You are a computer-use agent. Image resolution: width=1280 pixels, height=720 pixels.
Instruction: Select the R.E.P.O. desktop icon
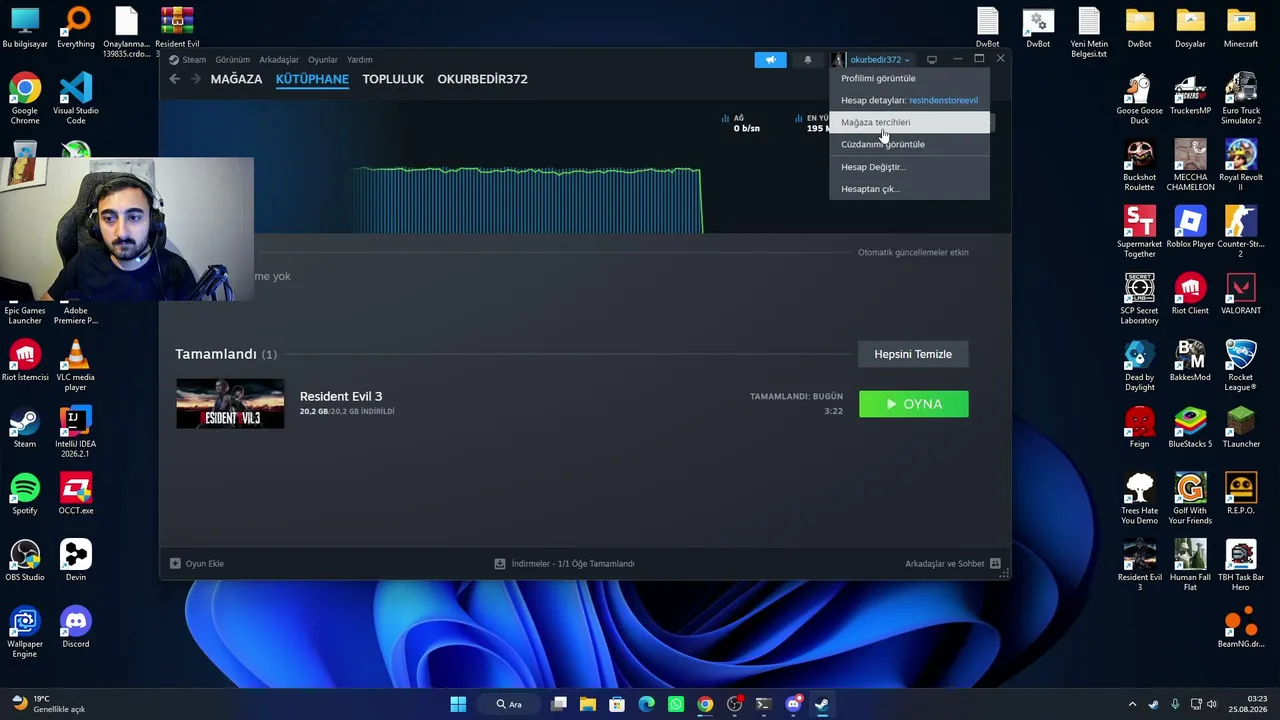pos(1241,496)
